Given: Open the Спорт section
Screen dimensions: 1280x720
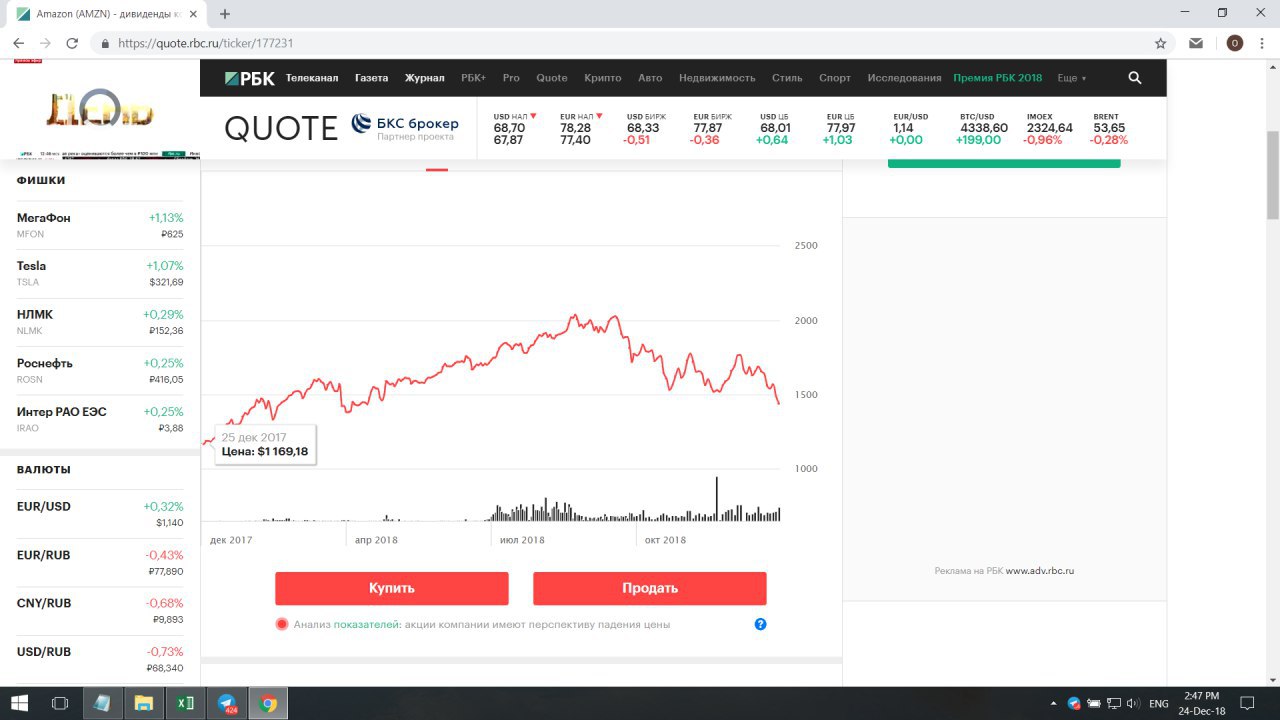Looking at the screenshot, I should (x=835, y=78).
